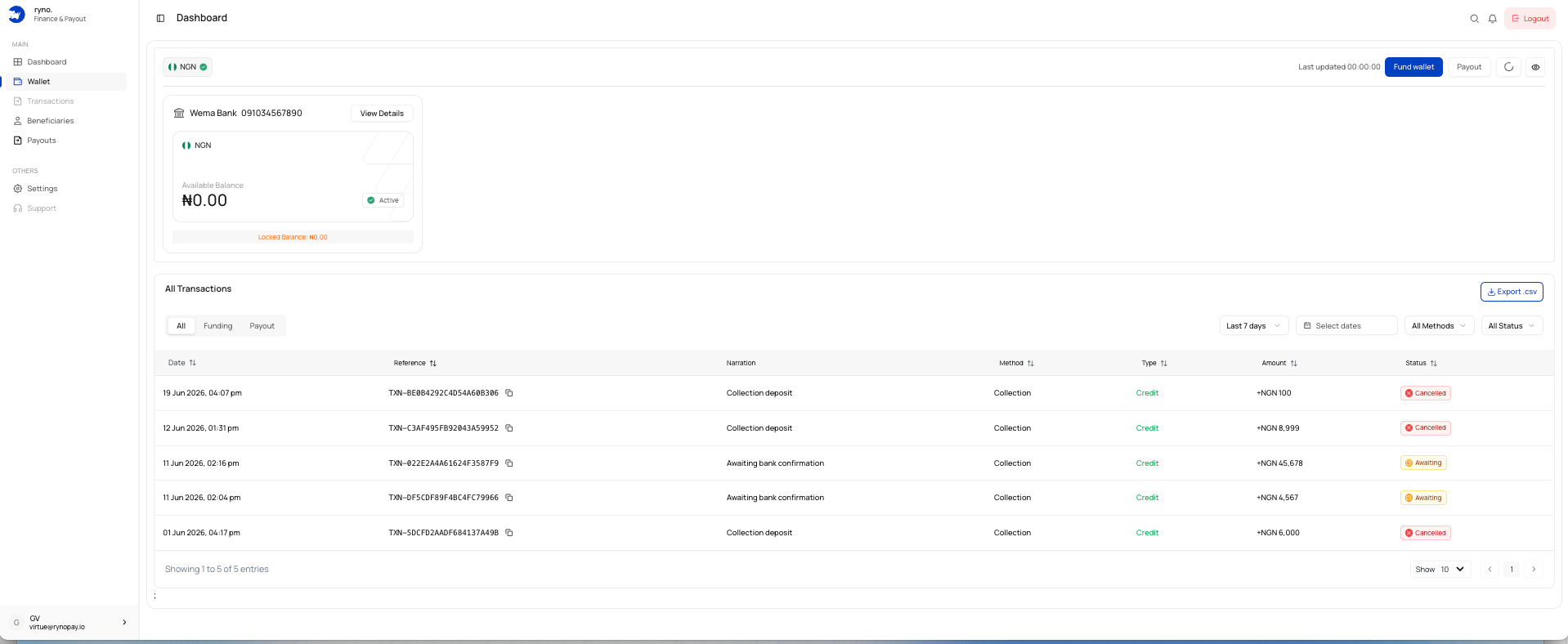Copy reference TXN-C3AF495FB92043A59952

point(508,428)
